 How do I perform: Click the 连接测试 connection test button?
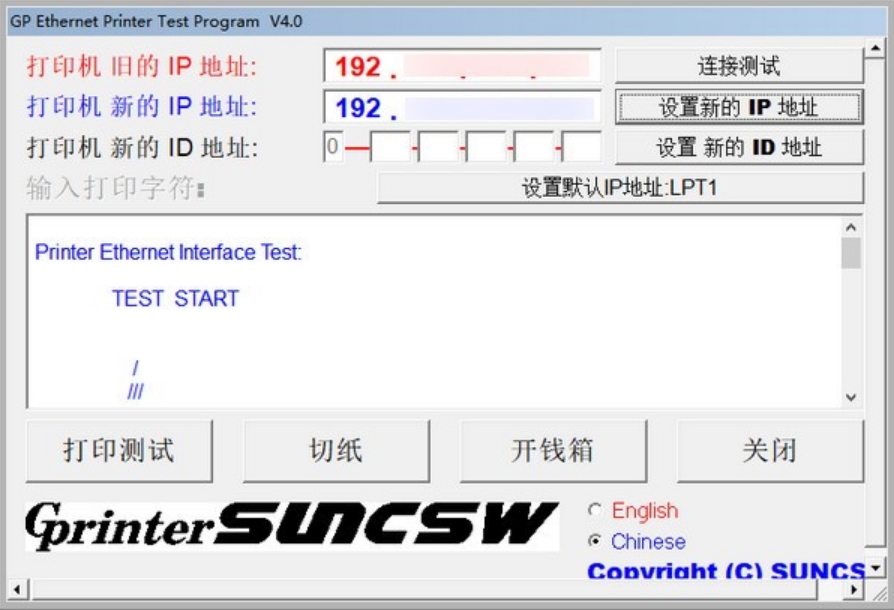click(738, 66)
